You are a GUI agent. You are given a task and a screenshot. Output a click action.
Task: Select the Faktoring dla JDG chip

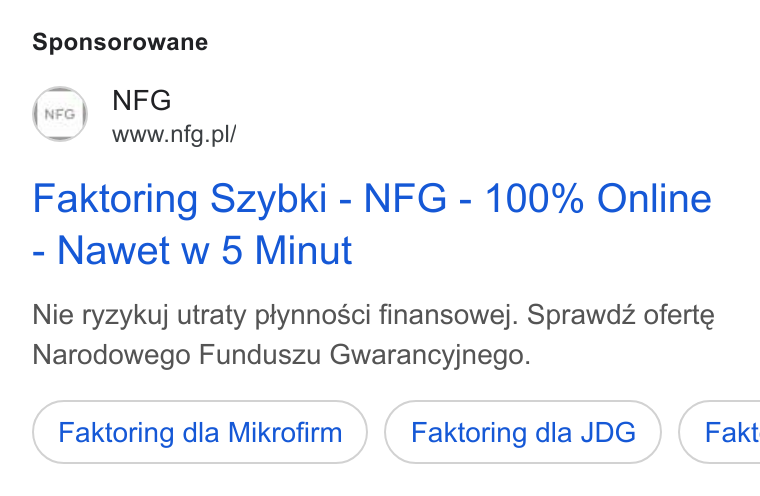pos(523,432)
